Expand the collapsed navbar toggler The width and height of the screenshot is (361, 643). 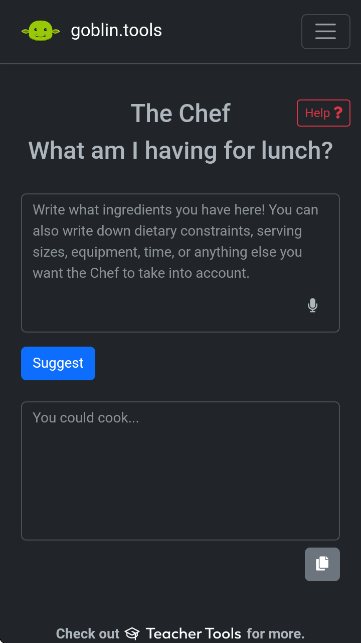coord(326,32)
